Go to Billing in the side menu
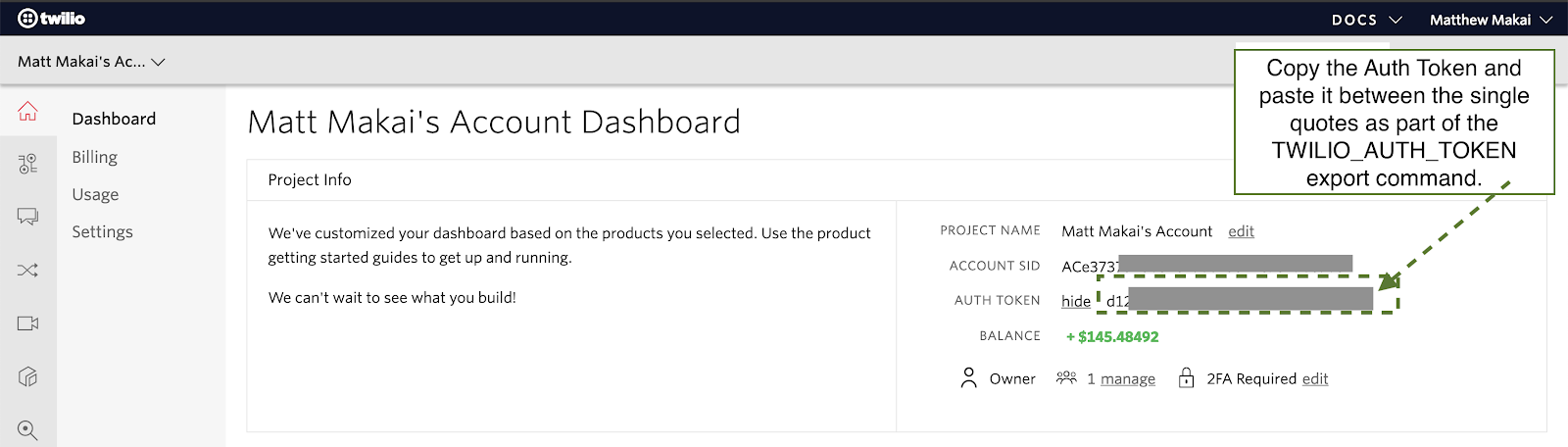 [x=94, y=157]
